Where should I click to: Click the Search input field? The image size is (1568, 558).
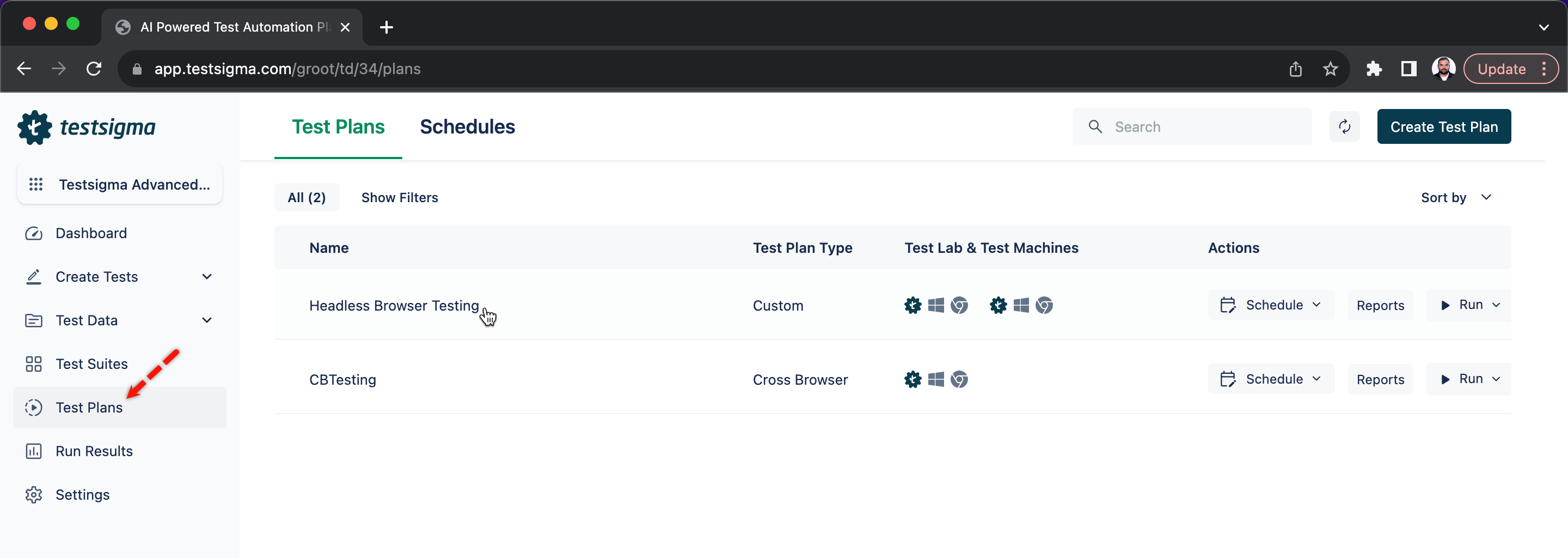[1191, 127]
